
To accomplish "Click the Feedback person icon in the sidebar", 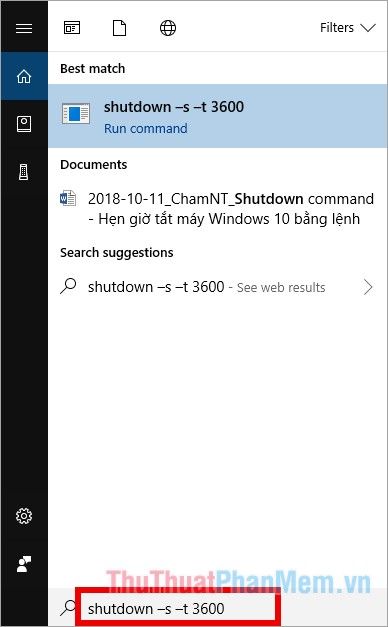I will point(24,564).
